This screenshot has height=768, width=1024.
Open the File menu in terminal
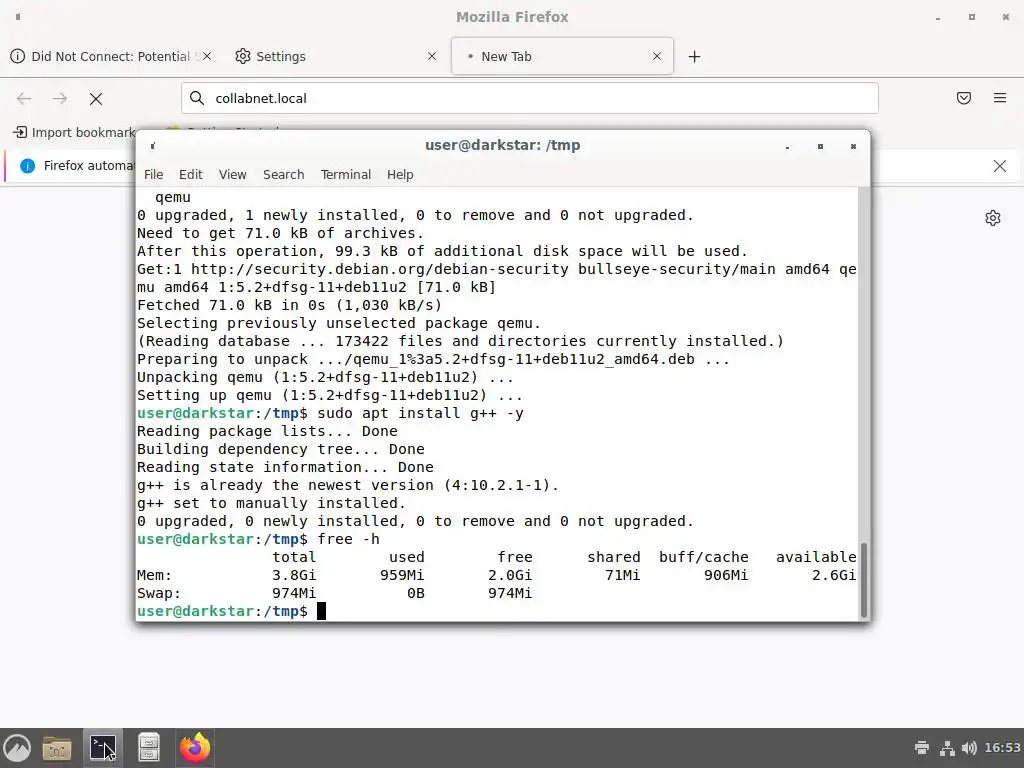point(153,174)
